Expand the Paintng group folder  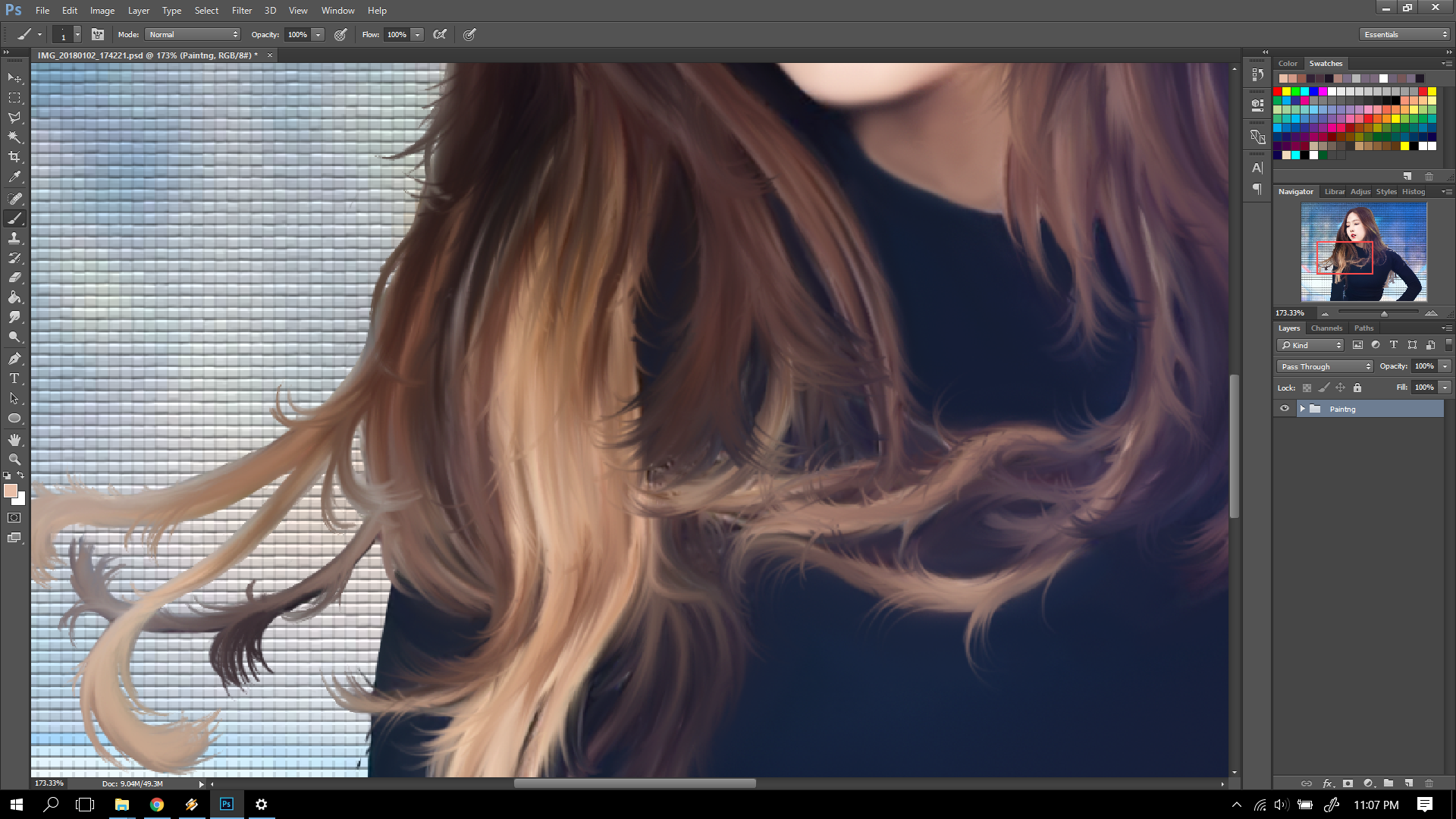point(1302,409)
